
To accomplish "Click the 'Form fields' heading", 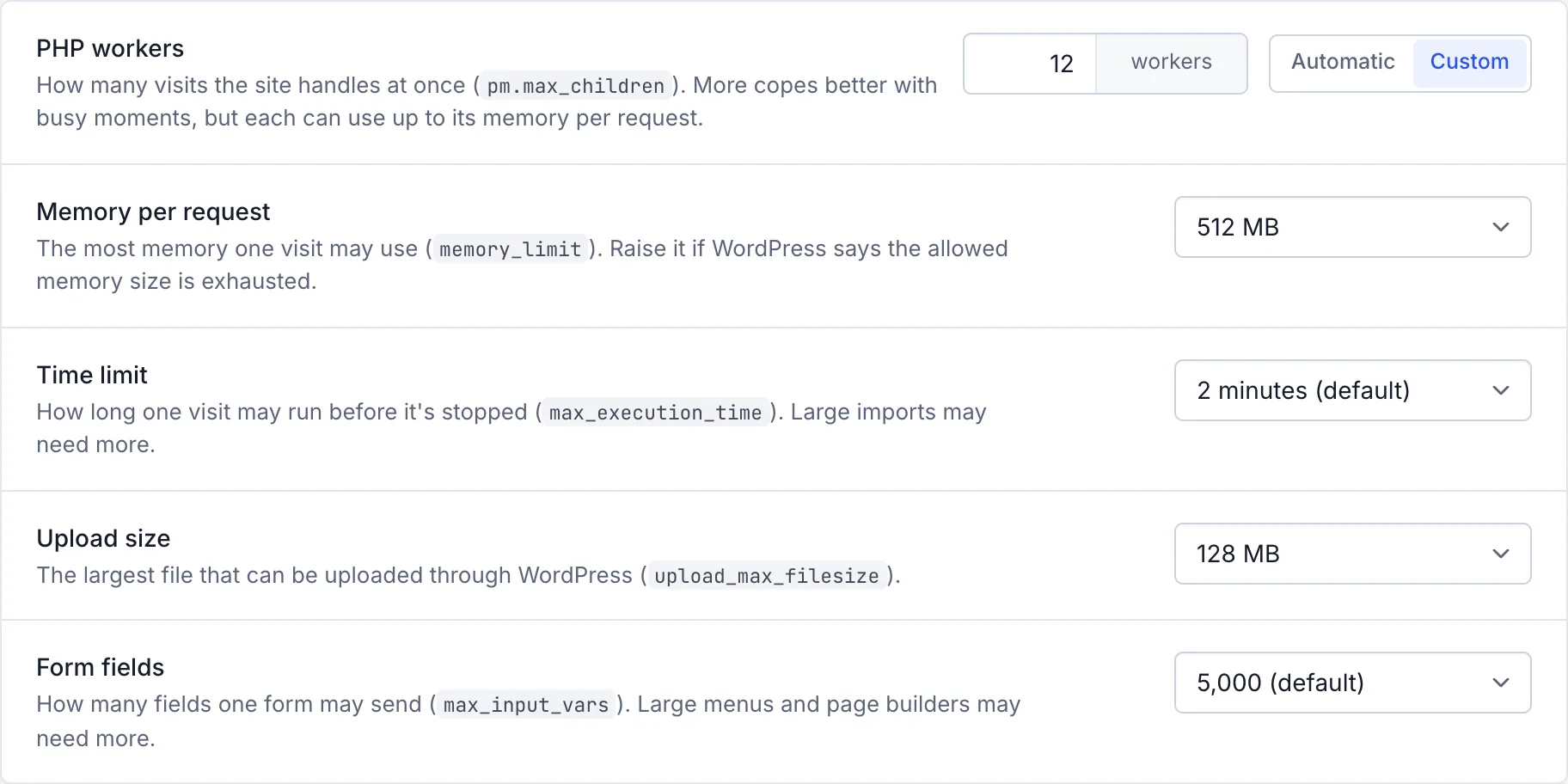I will (100, 668).
